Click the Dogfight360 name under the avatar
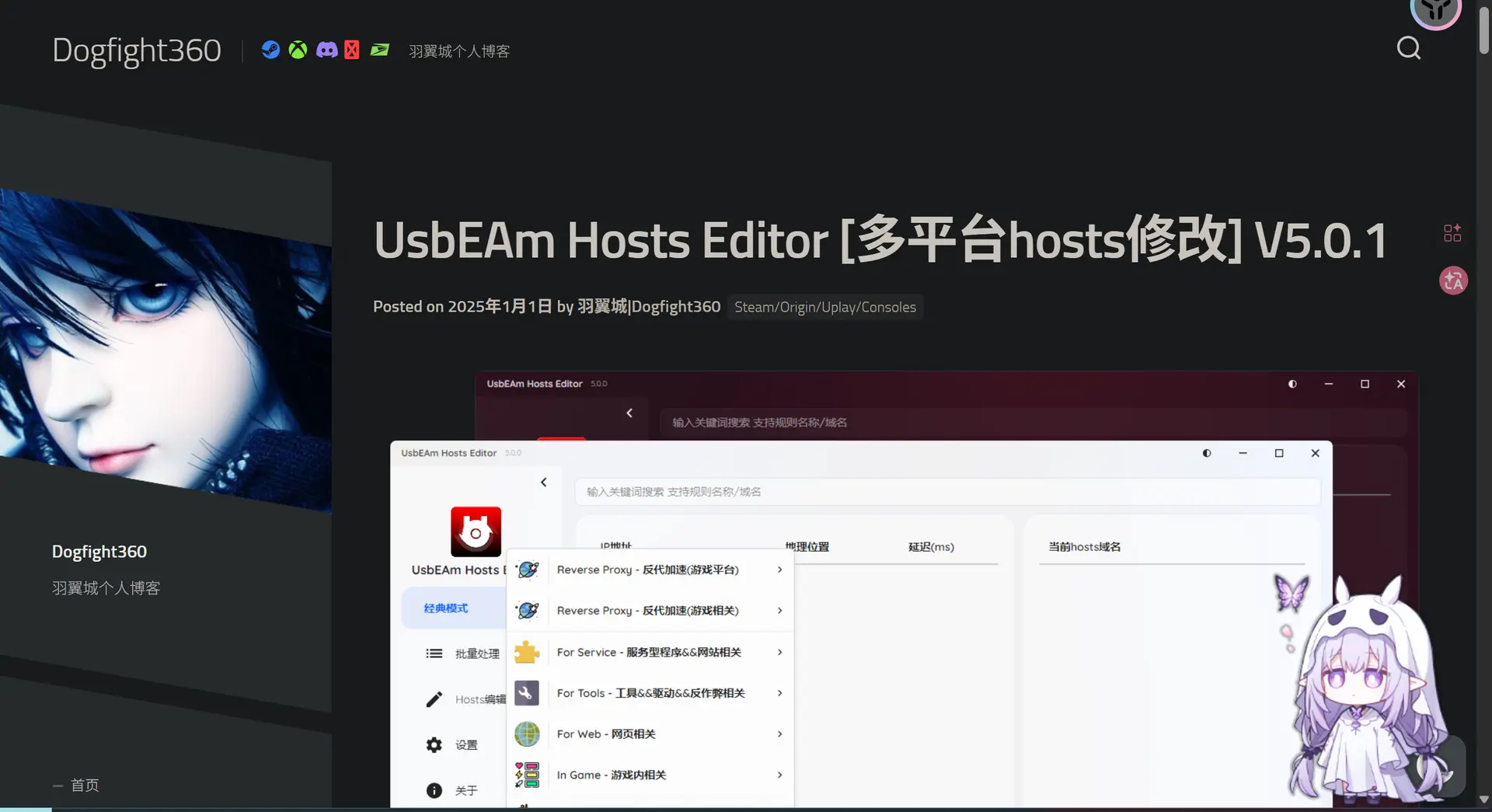The height and width of the screenshot is (812, 1492). 99,552
